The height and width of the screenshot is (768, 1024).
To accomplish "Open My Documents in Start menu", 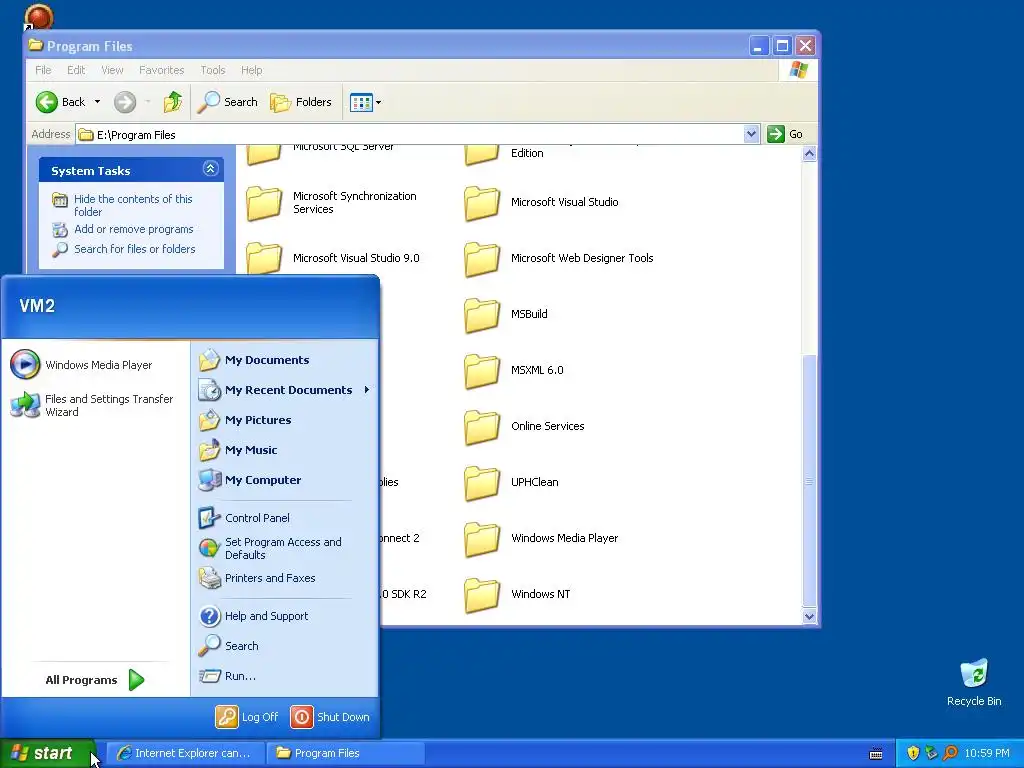I will tap(254, 360).
